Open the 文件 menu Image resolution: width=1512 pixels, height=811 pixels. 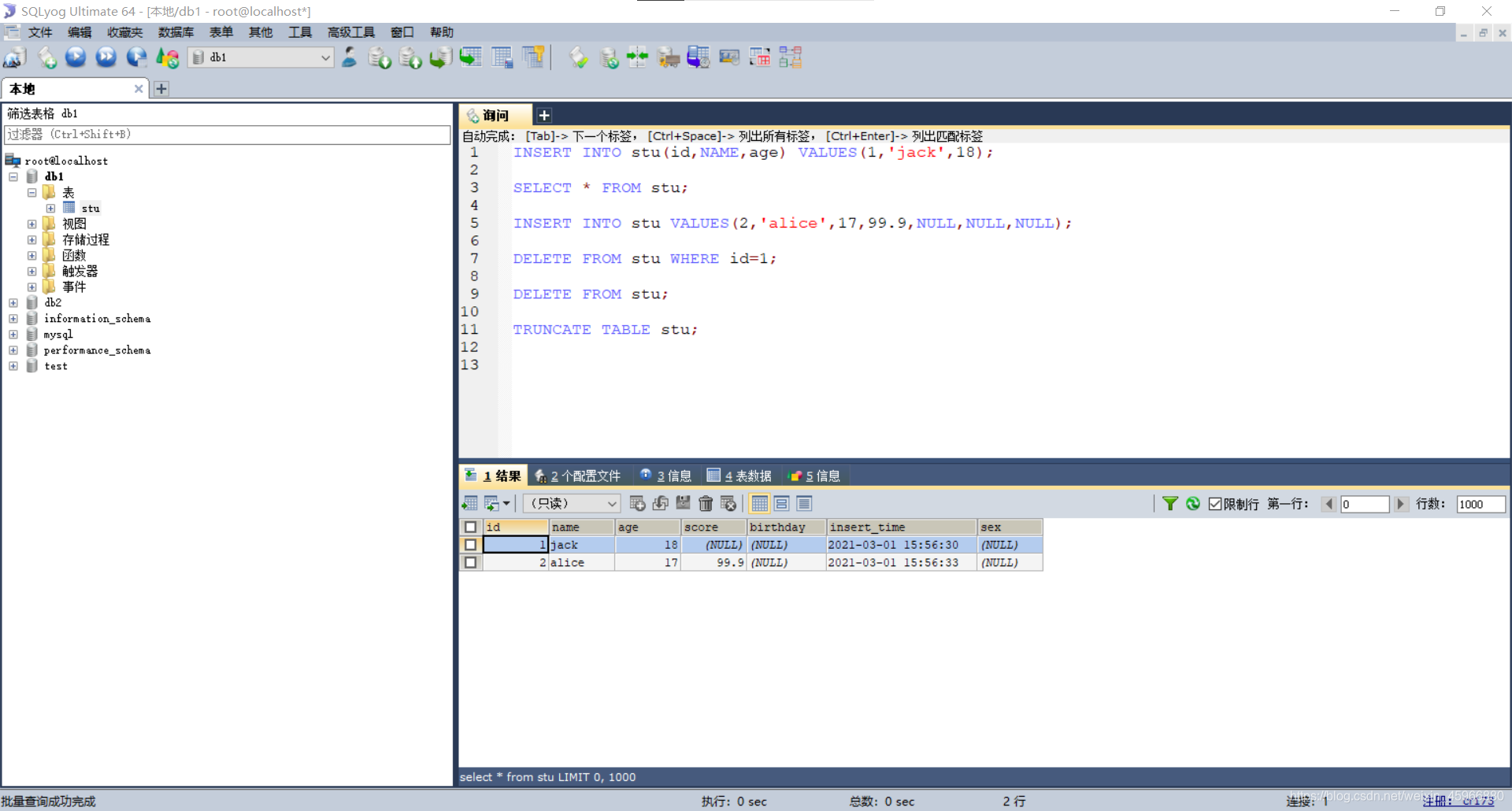tap(40, 32)
